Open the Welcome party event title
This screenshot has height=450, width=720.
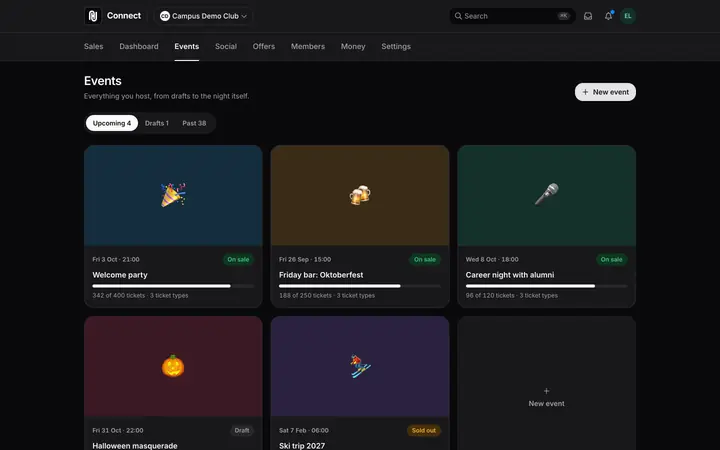pos(120,275)
